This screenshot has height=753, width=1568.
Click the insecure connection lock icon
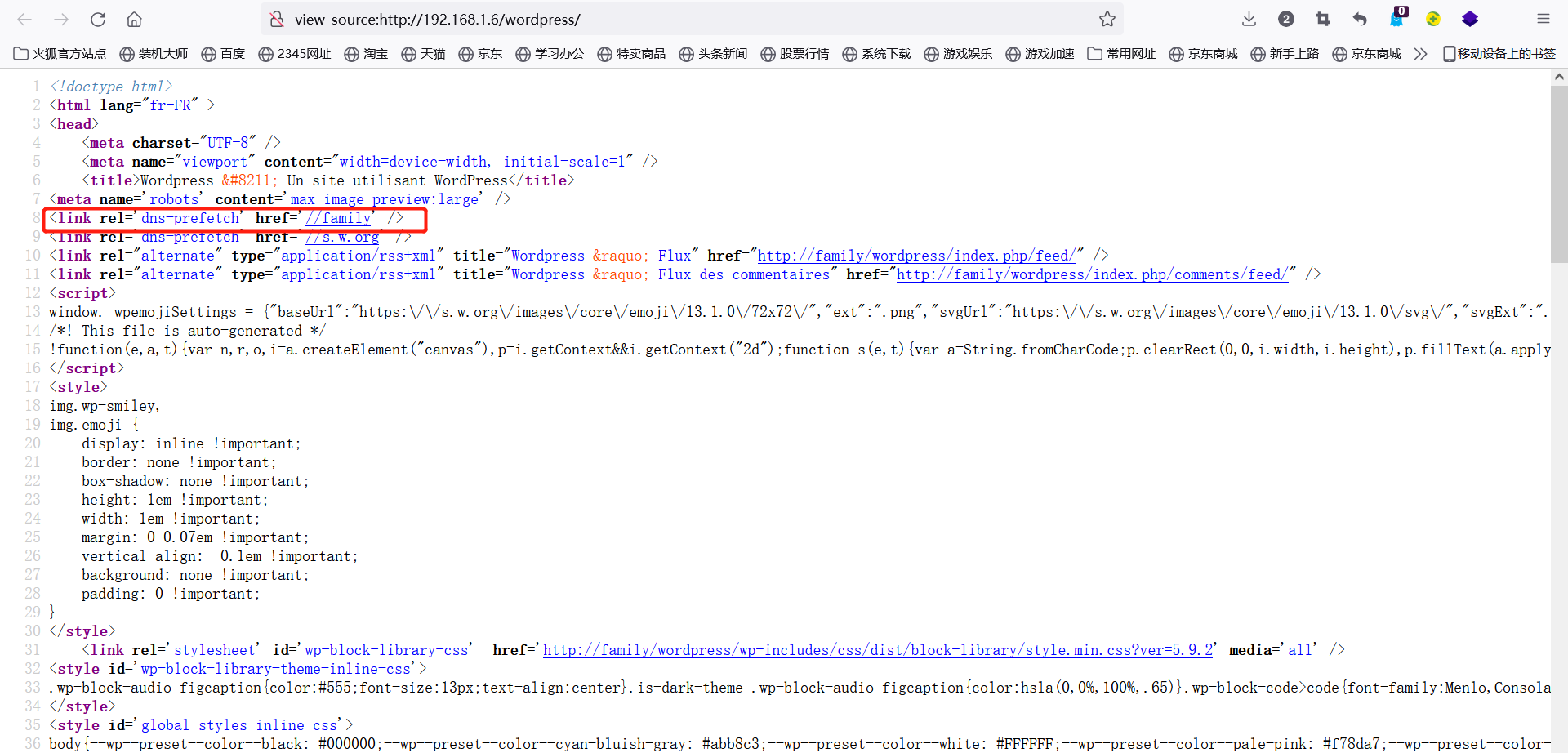coord(277,19)
